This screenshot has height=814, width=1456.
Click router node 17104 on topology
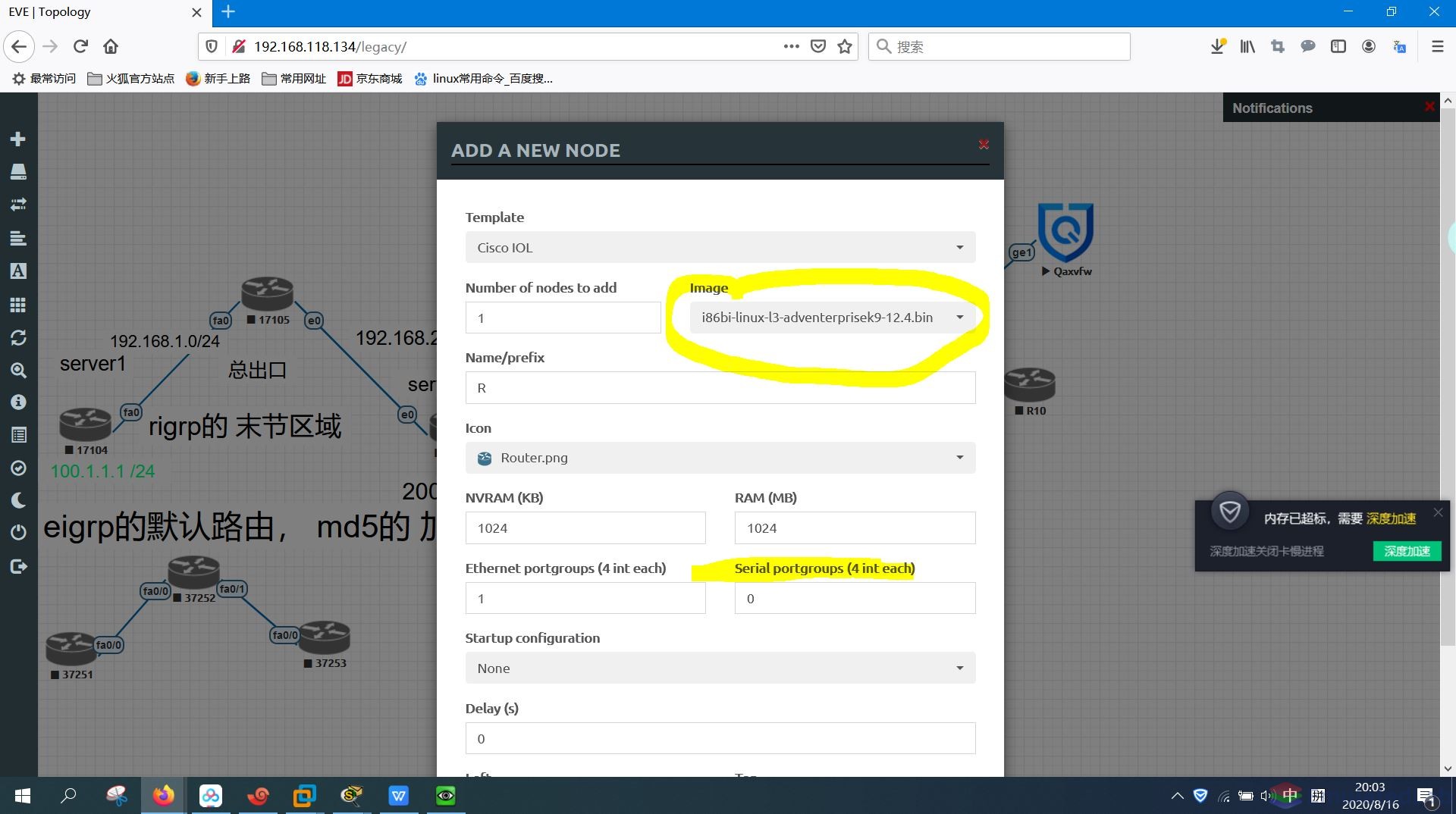pos(86,424)
